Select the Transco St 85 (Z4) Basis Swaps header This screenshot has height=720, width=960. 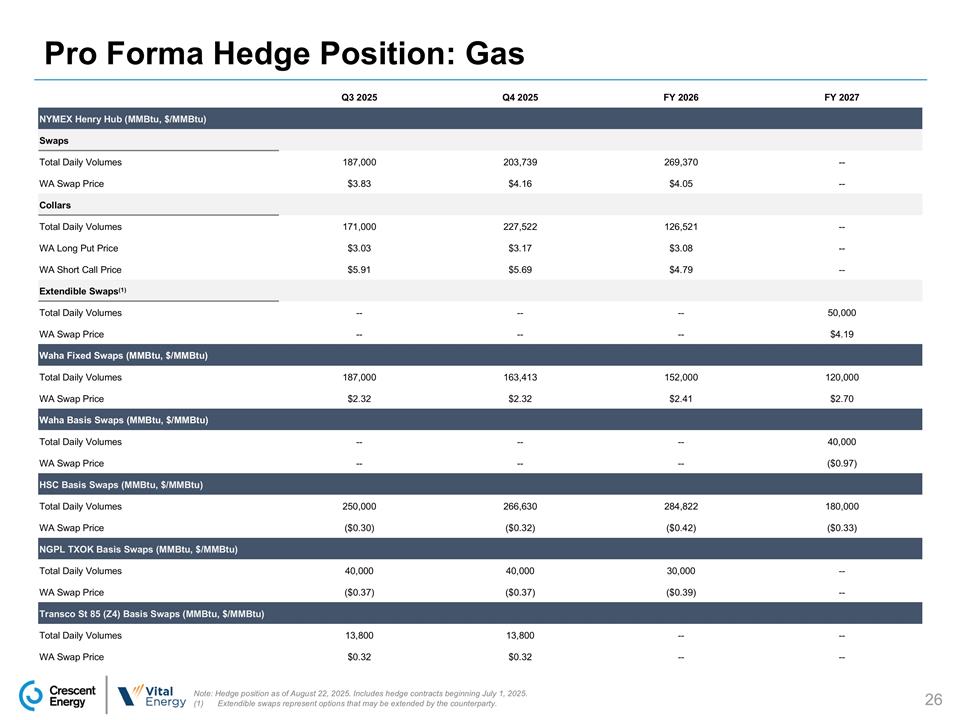[152, 613]
